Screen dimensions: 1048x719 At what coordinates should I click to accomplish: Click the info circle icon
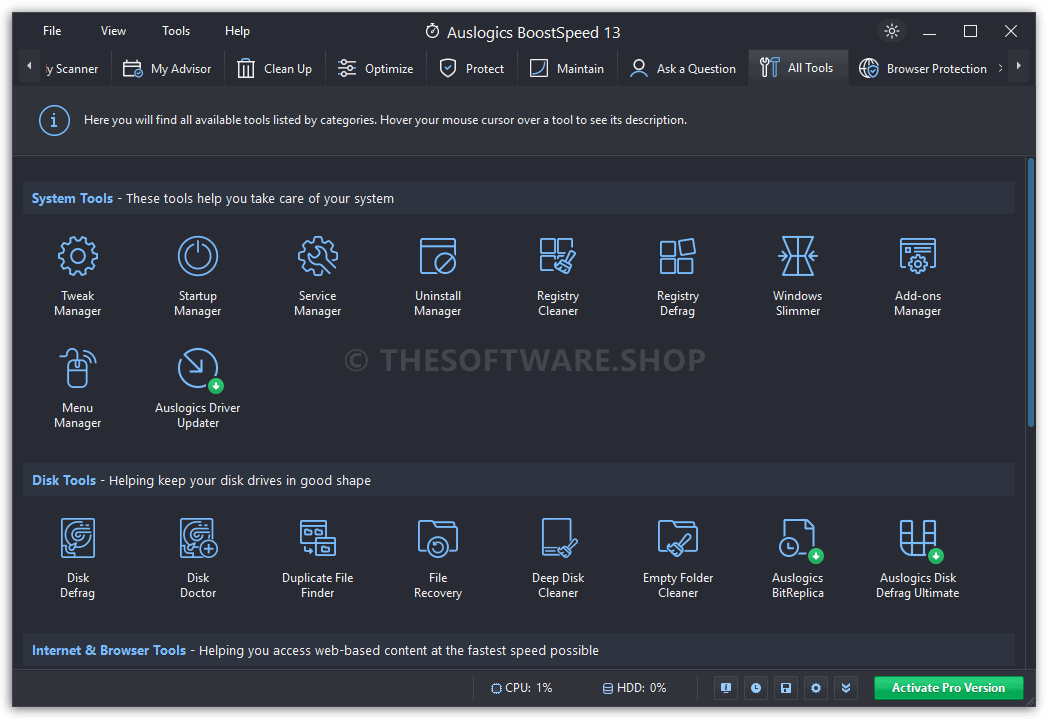pos(54,121)
